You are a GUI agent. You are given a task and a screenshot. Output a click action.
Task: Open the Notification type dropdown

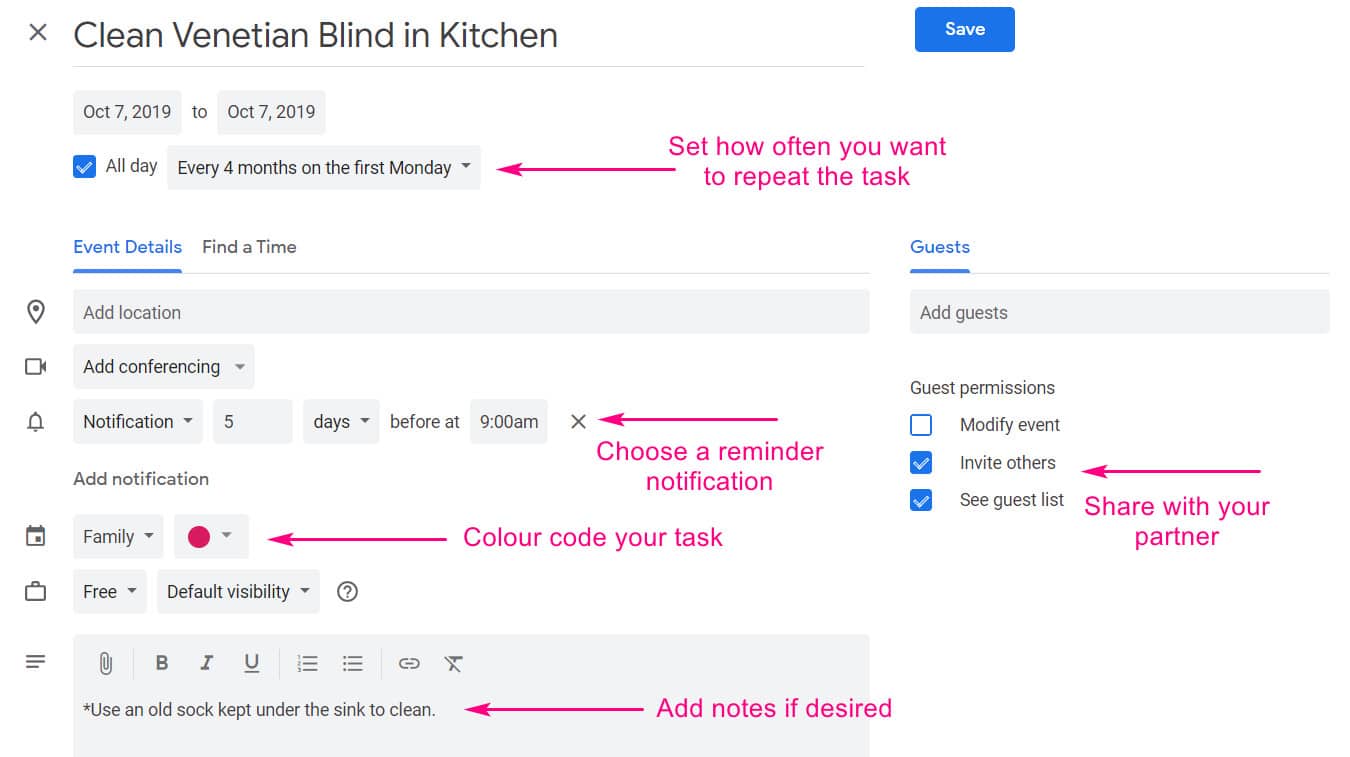(137, 421)
